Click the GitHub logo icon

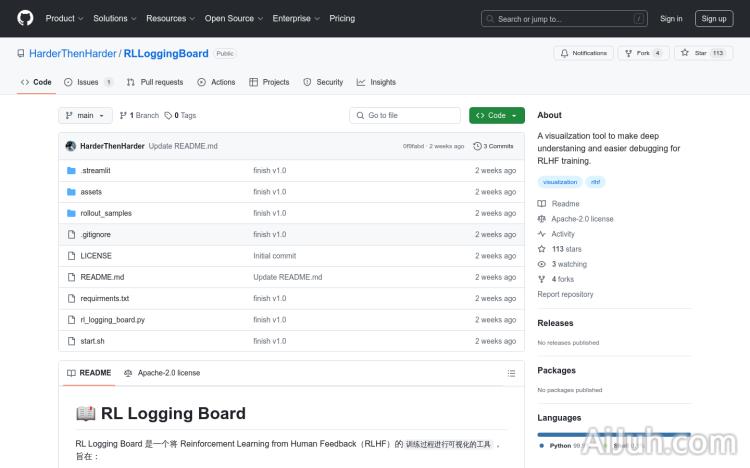(x=25, y=18)
